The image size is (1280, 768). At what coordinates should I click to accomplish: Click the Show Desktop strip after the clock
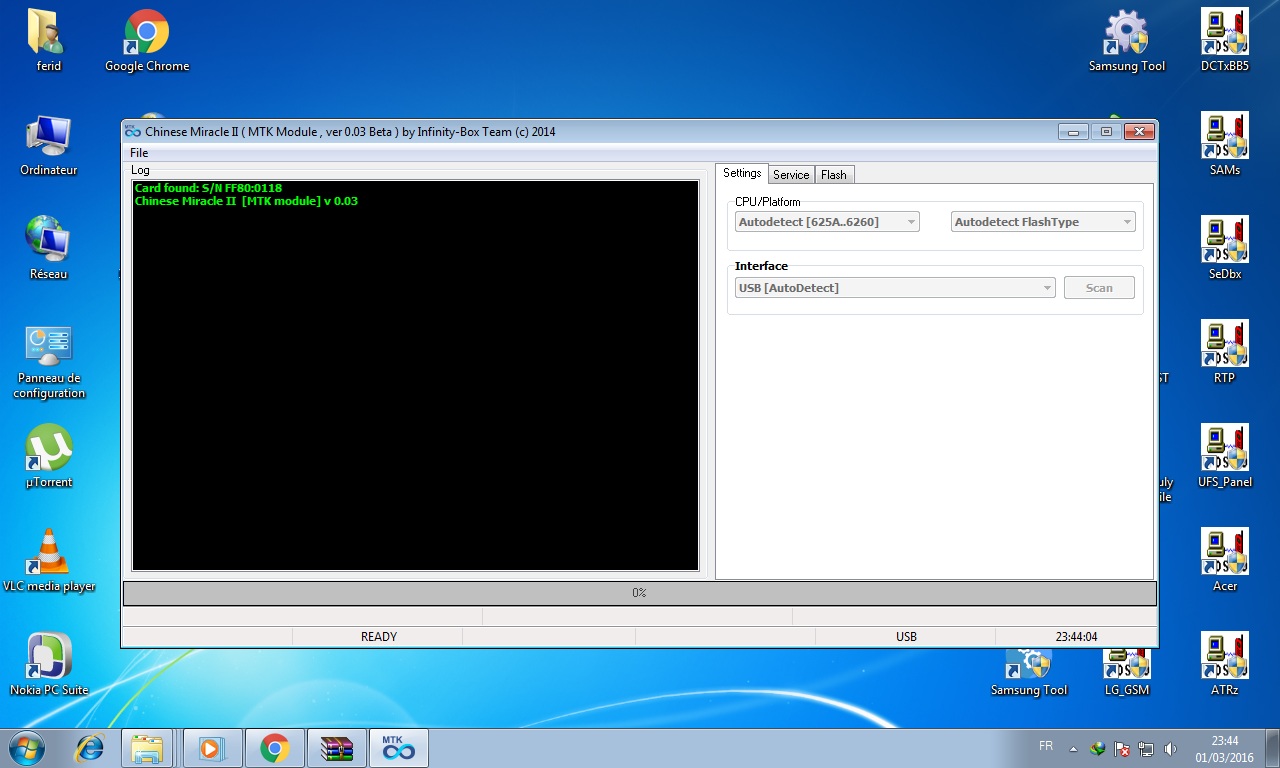[x=1272, y=748]
